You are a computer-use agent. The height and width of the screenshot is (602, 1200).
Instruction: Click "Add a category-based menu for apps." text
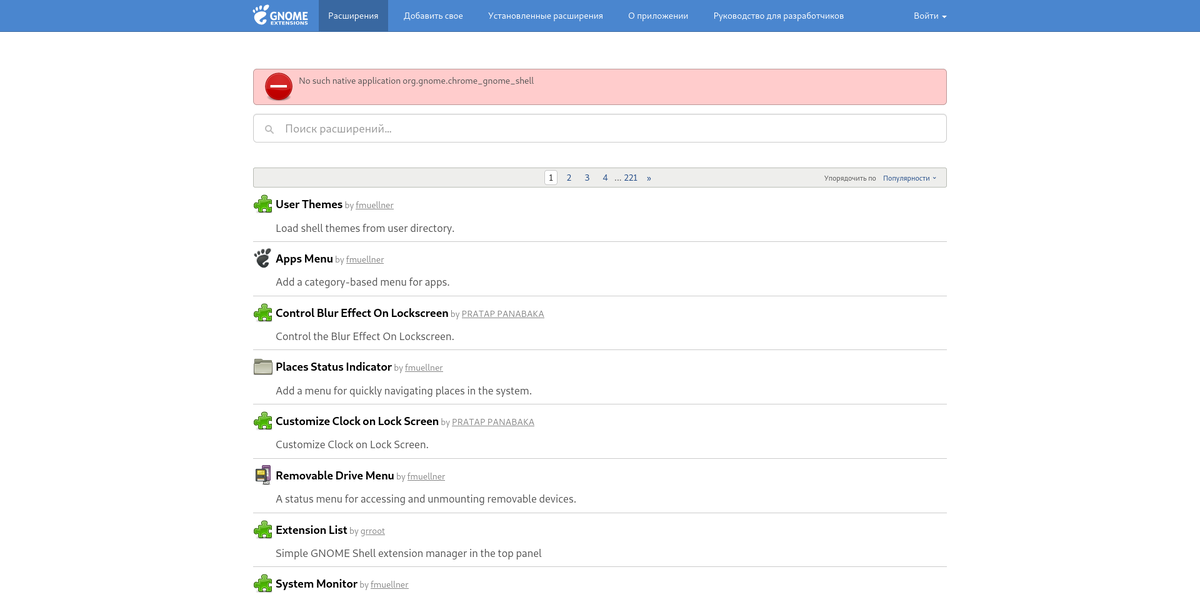coord(363,282)
